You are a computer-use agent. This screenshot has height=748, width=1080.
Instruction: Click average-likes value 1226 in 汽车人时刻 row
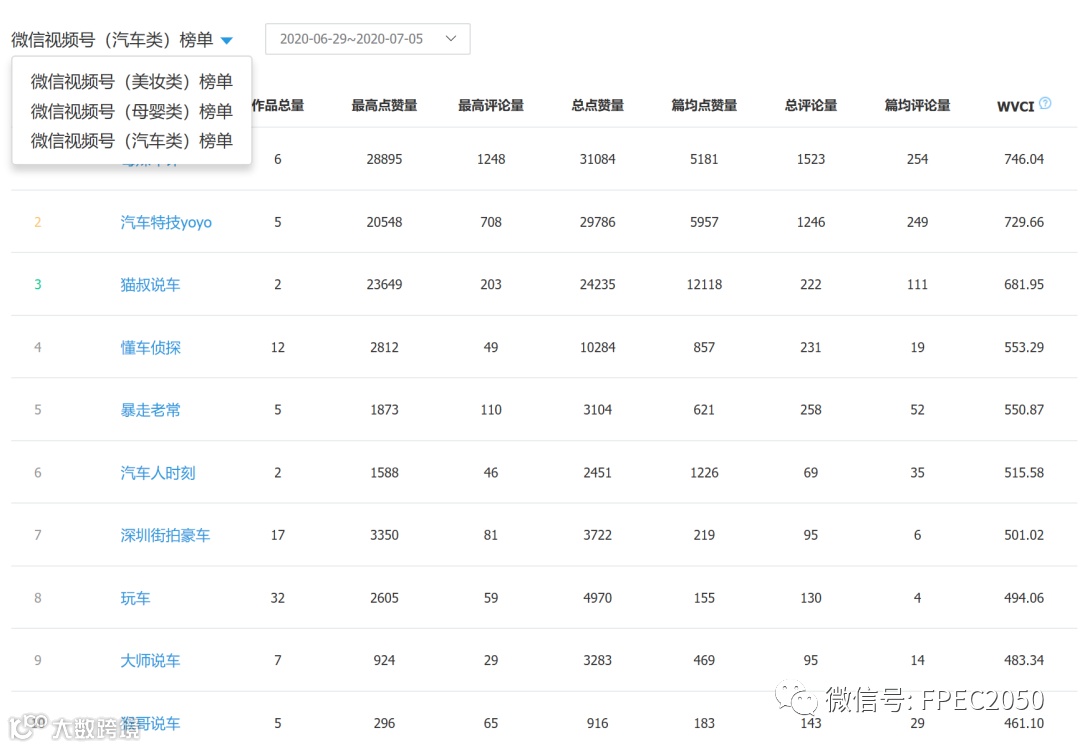pyautogui.click(x=704, y=472)
